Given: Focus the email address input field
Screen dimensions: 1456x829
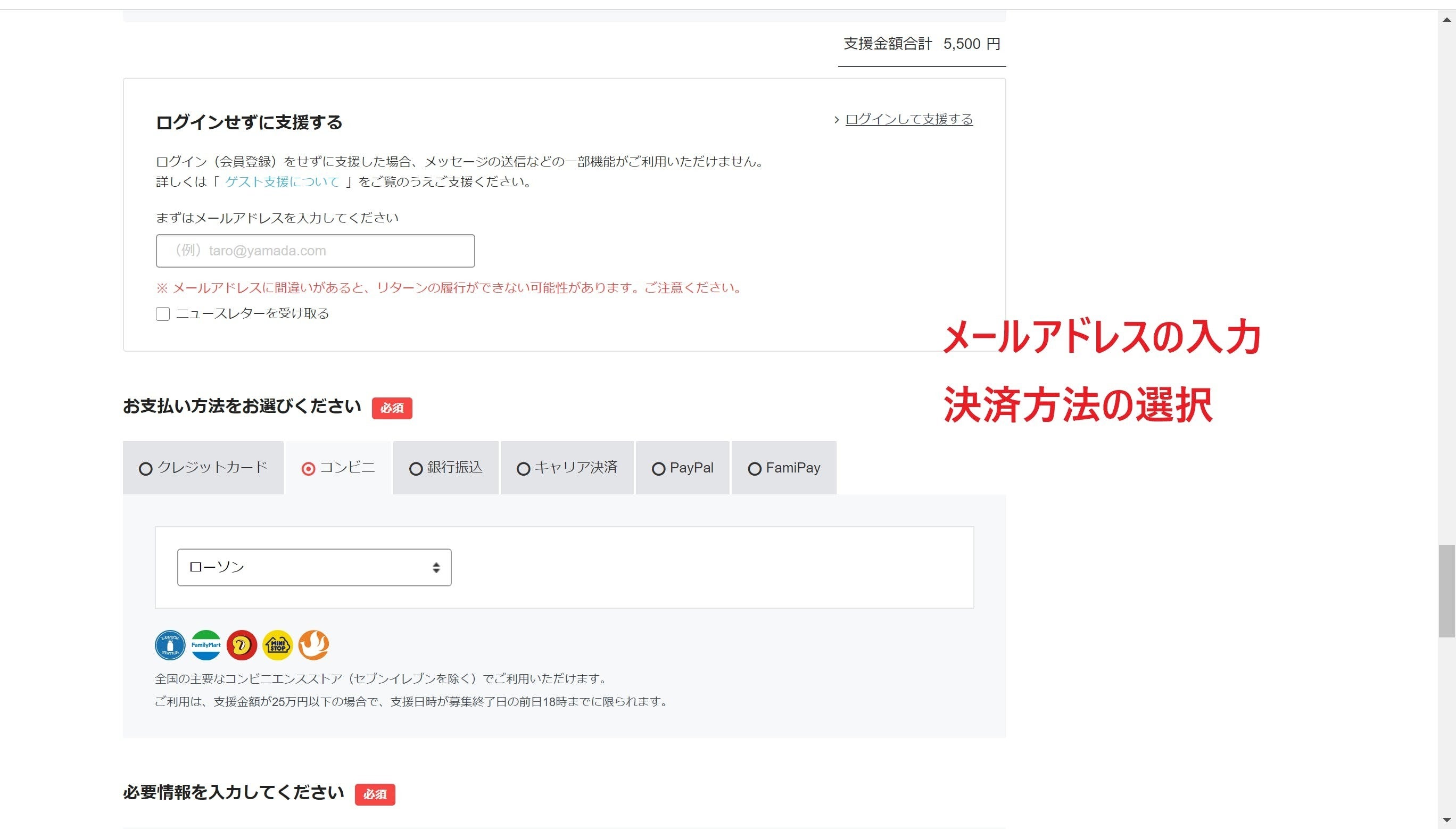Looking at the screenshot, I should click(315, 251).
